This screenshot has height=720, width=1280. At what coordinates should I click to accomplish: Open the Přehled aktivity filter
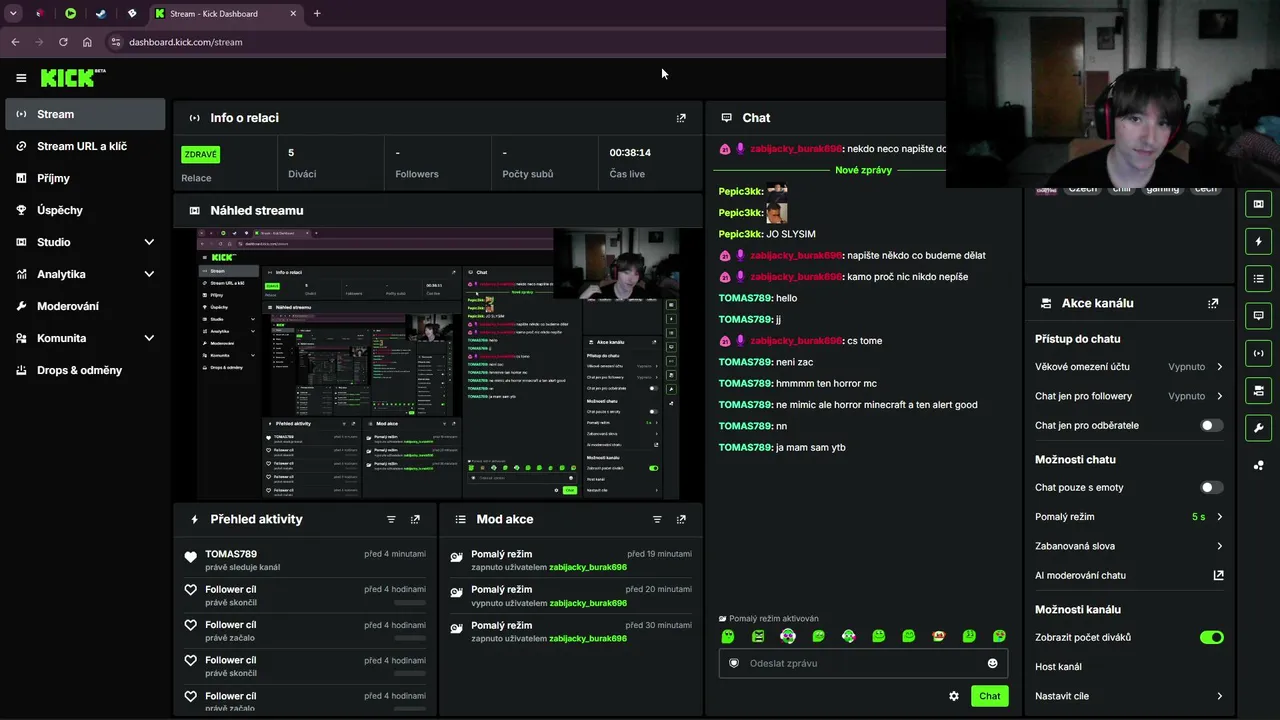[x=391, y=519]
